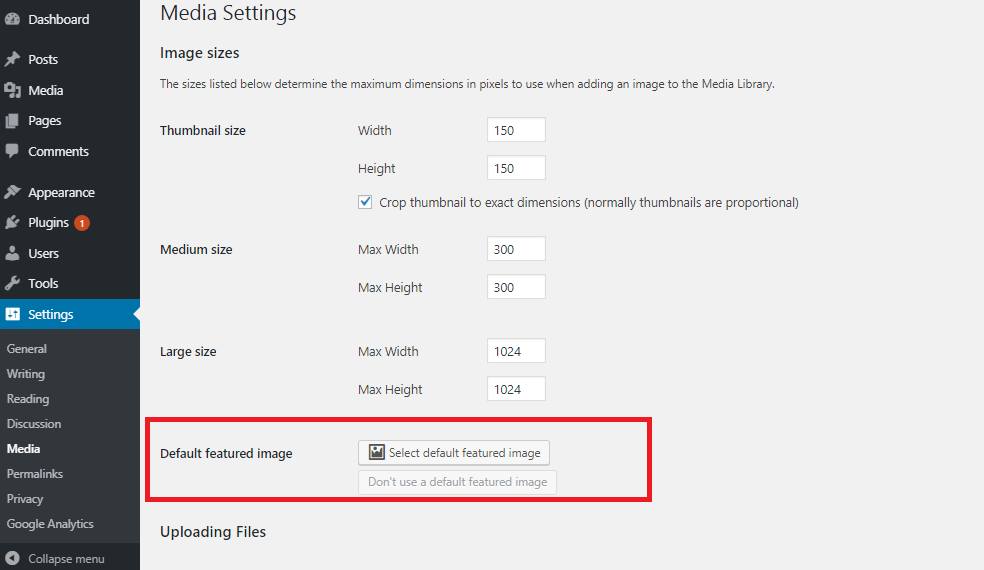Click the Media sidebar icon
Image resolution: width=984 pixels, height=570 pixels.
coord(12,90)
